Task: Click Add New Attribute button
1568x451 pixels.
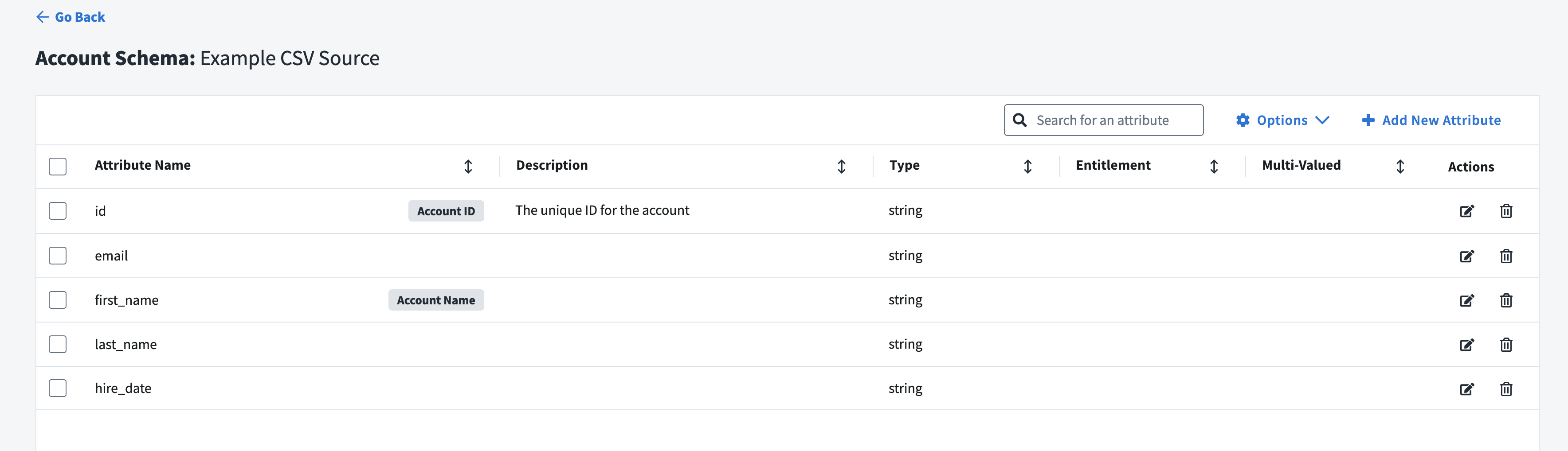Action: pos(1431,121)
